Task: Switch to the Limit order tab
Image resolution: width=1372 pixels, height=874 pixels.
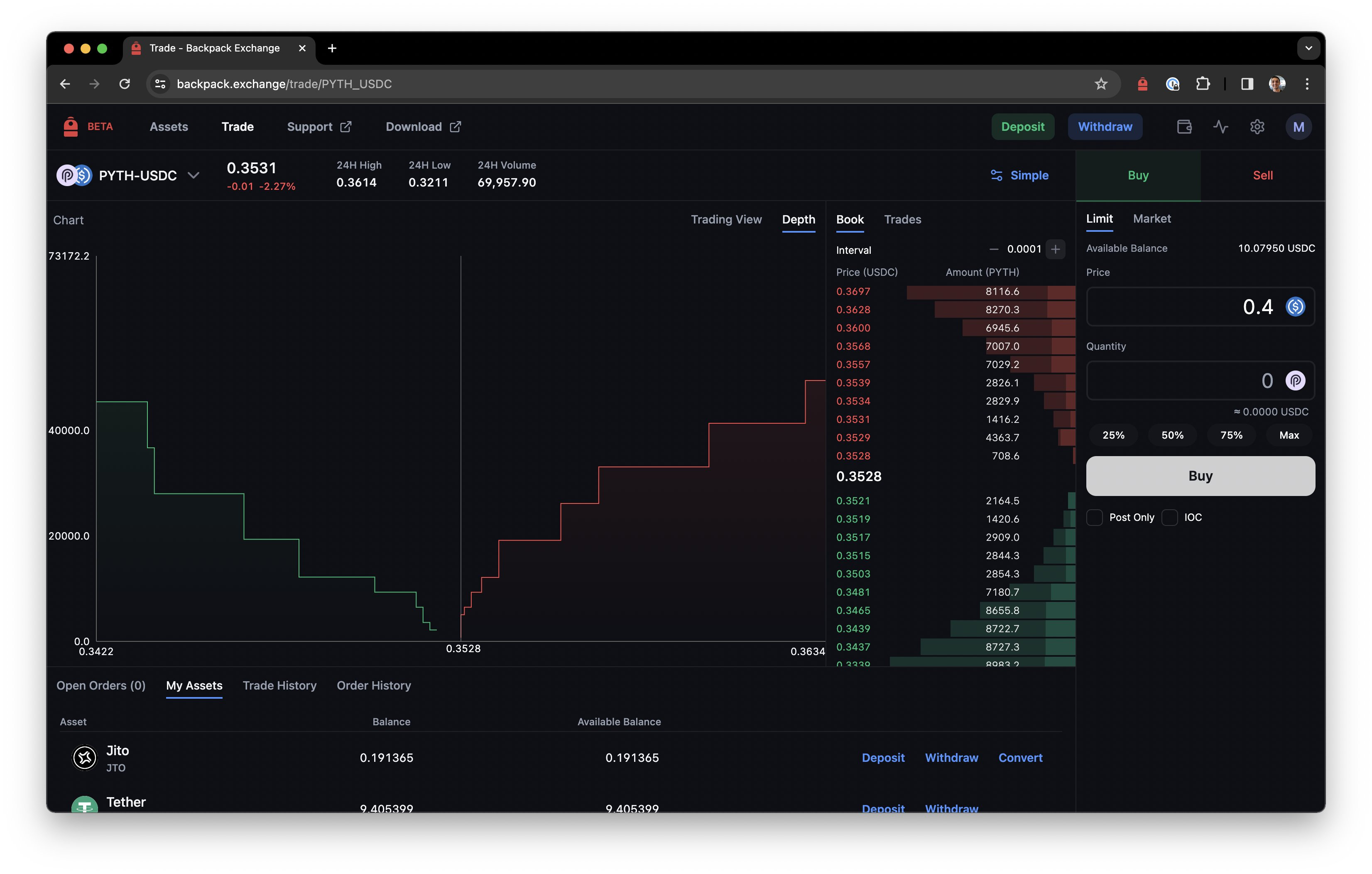Action: [1099, 219]
